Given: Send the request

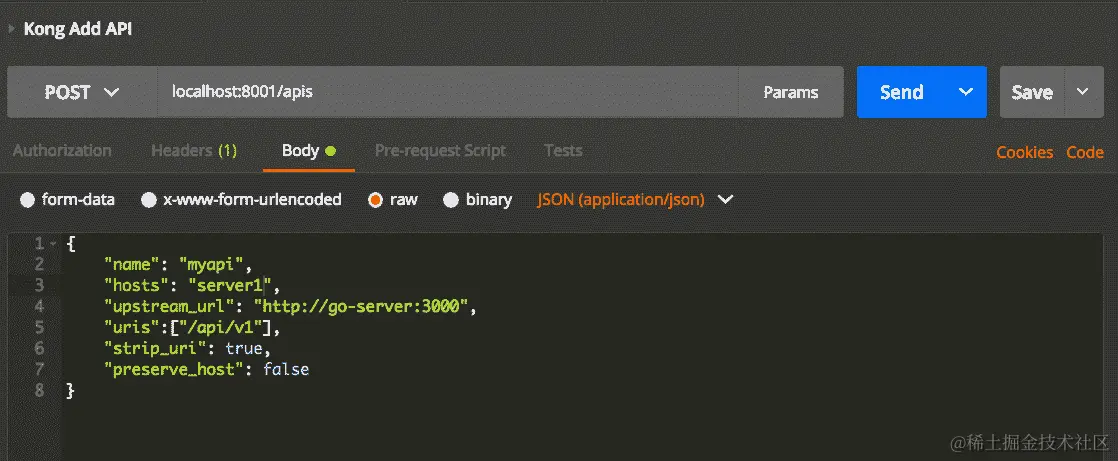Looking at the screenshot, I should [901, 92].
